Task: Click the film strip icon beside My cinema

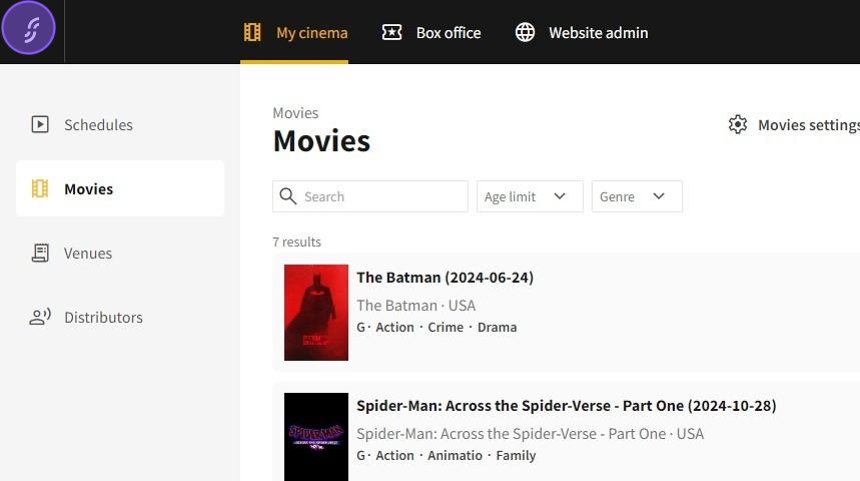Action: [252, 33]
